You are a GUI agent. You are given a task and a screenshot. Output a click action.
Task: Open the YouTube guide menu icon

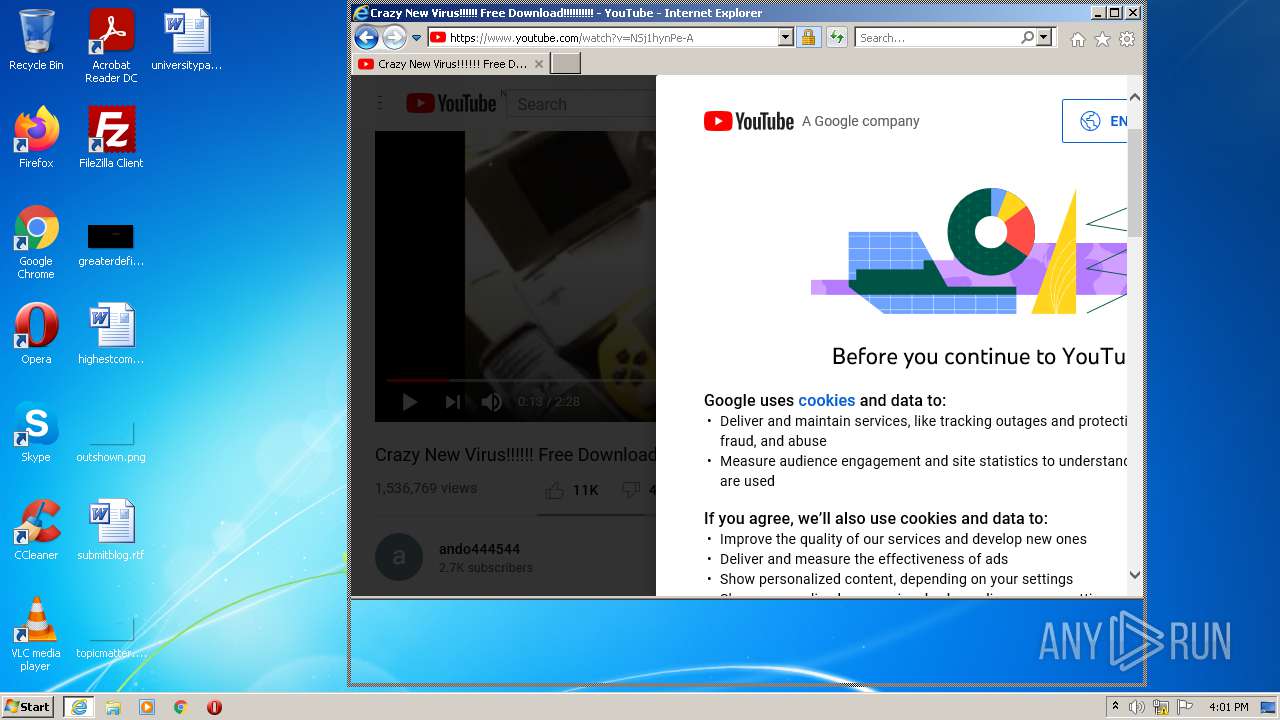point(380,104)
